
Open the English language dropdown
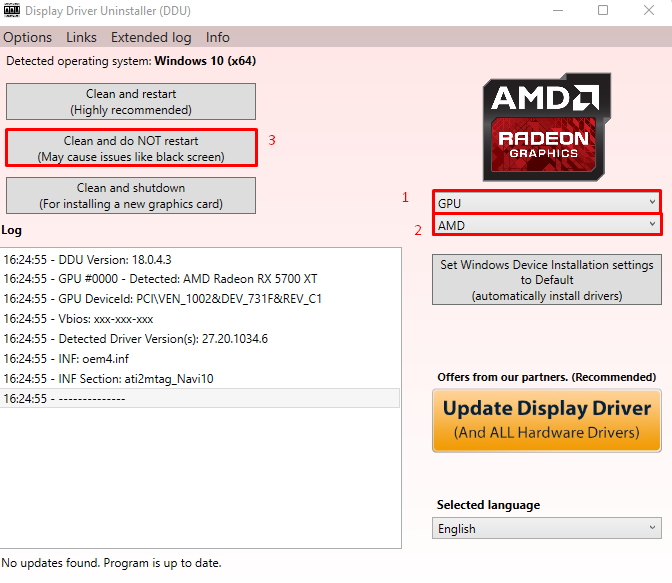547,529
